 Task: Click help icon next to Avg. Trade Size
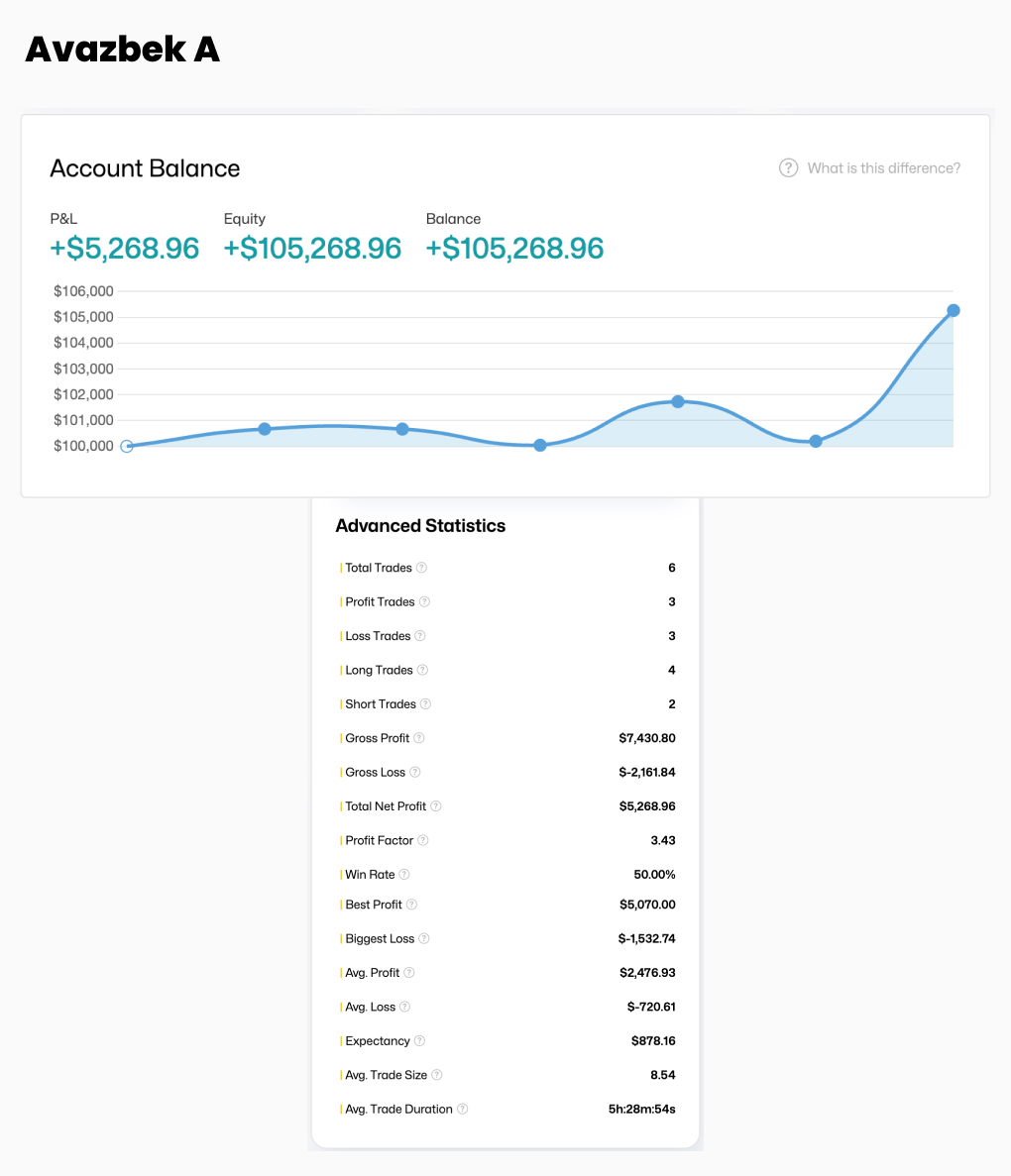point(437,1075)
